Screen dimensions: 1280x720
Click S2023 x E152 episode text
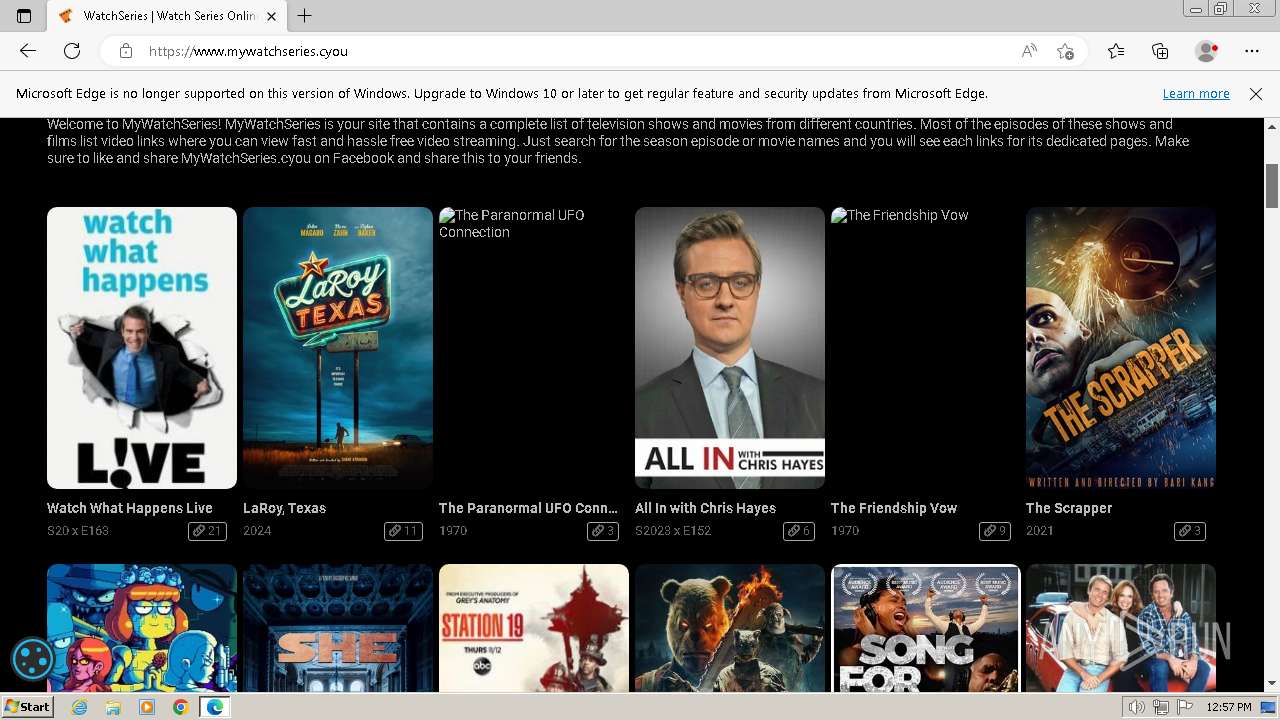[673, 531]
